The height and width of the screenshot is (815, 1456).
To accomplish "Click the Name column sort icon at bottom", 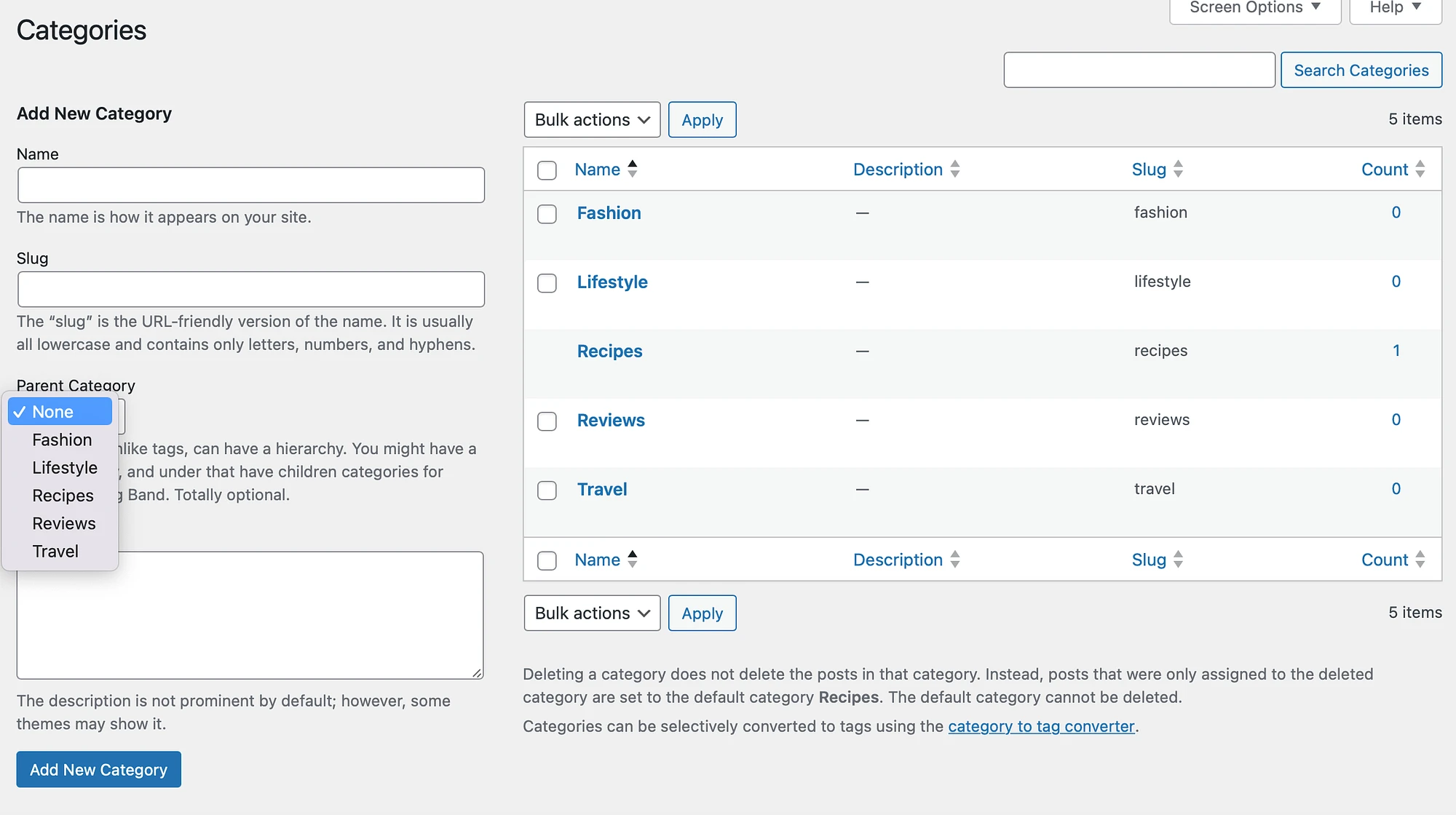I will (x=634, y=559).
